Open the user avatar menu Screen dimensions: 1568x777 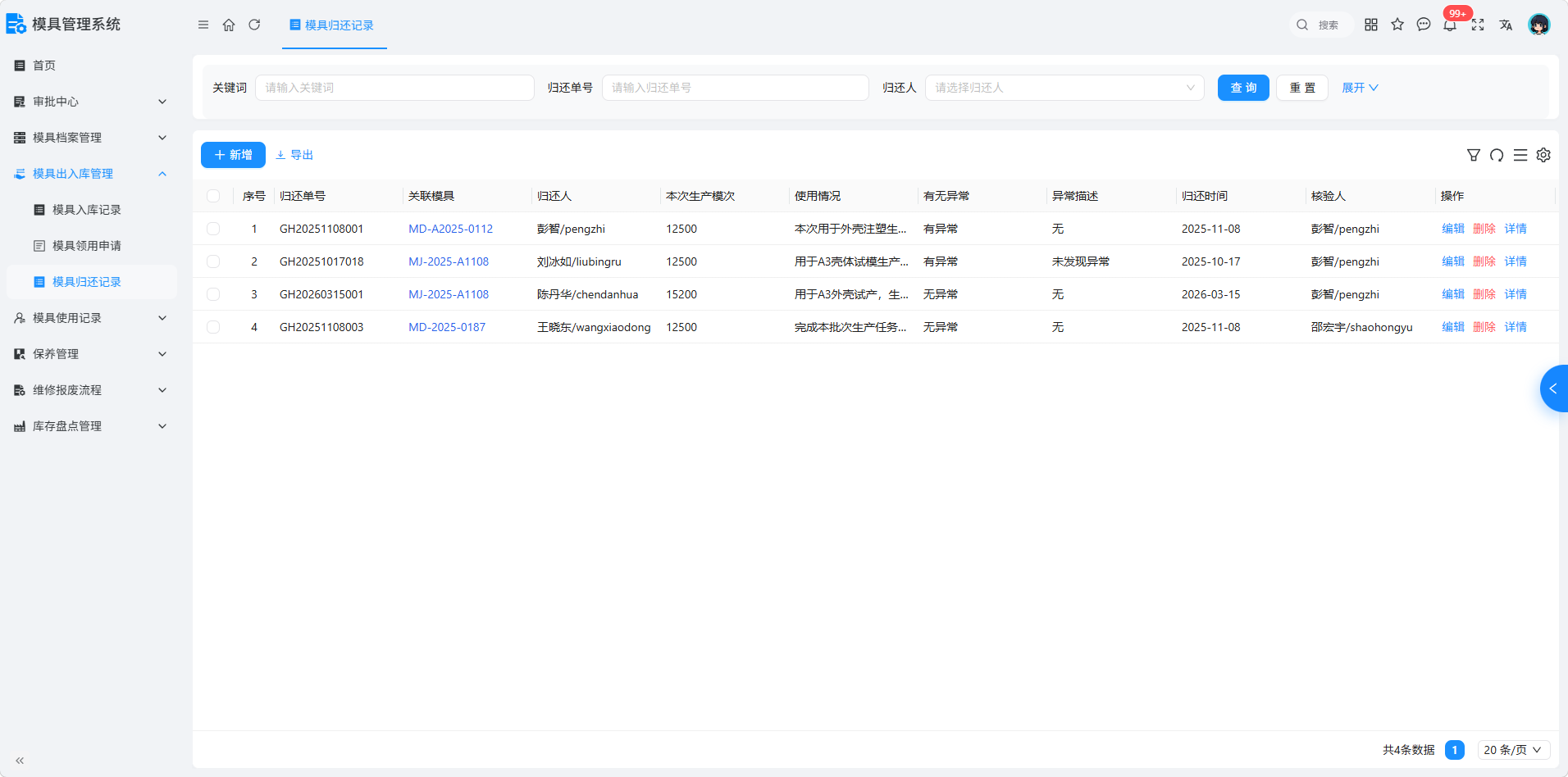point(1539,25)
